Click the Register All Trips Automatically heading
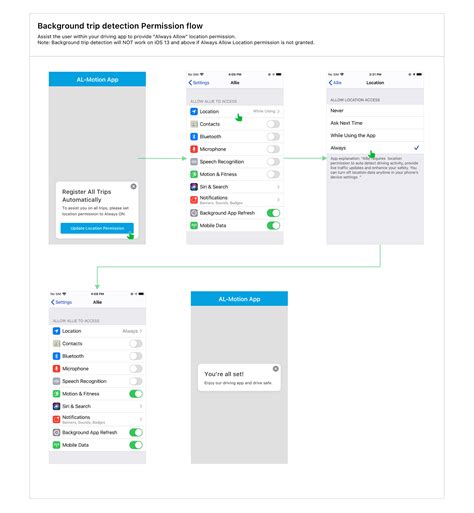474x513 pixels. pos(87,196)
